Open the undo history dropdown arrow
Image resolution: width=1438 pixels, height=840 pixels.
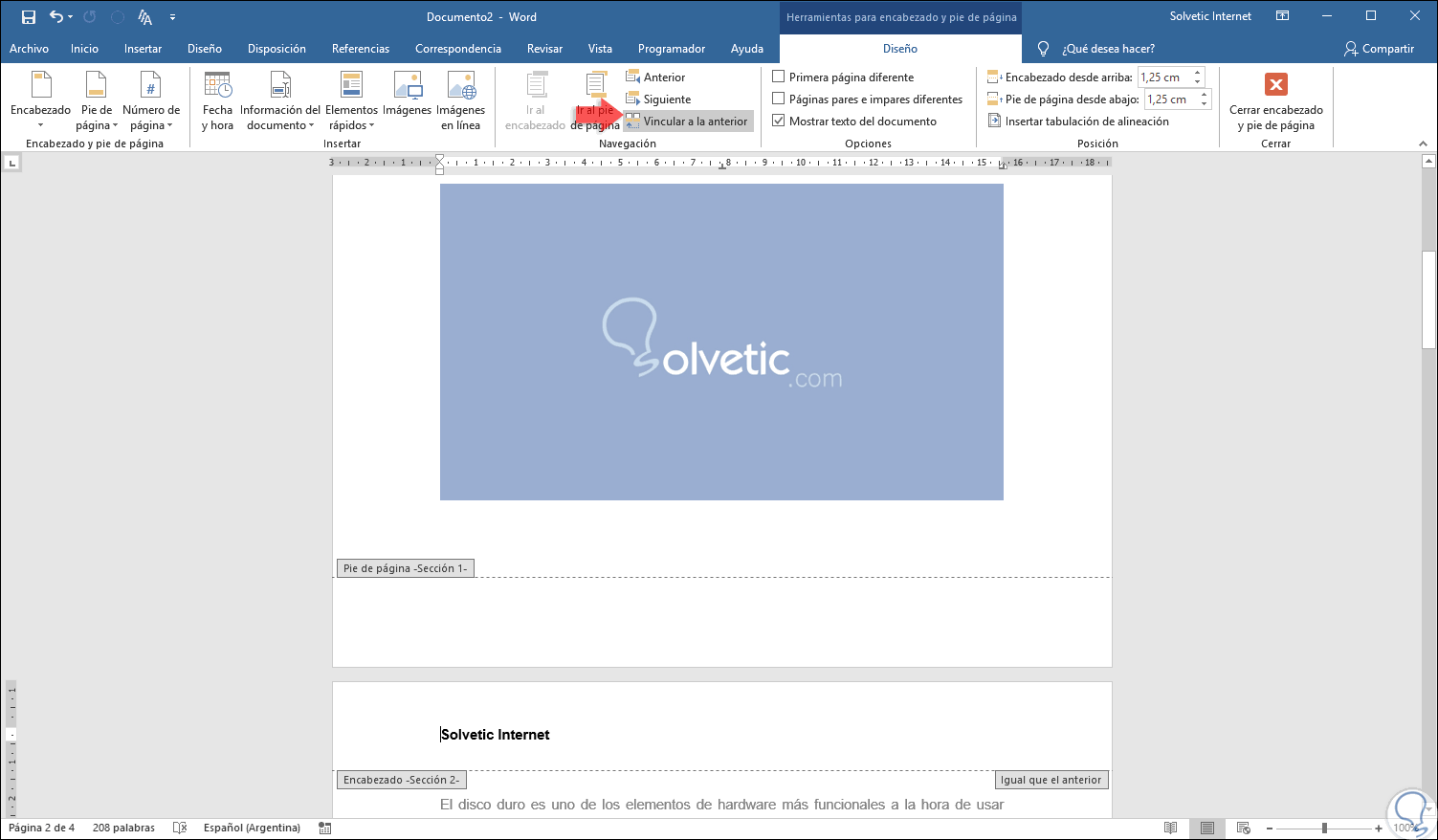71,17
